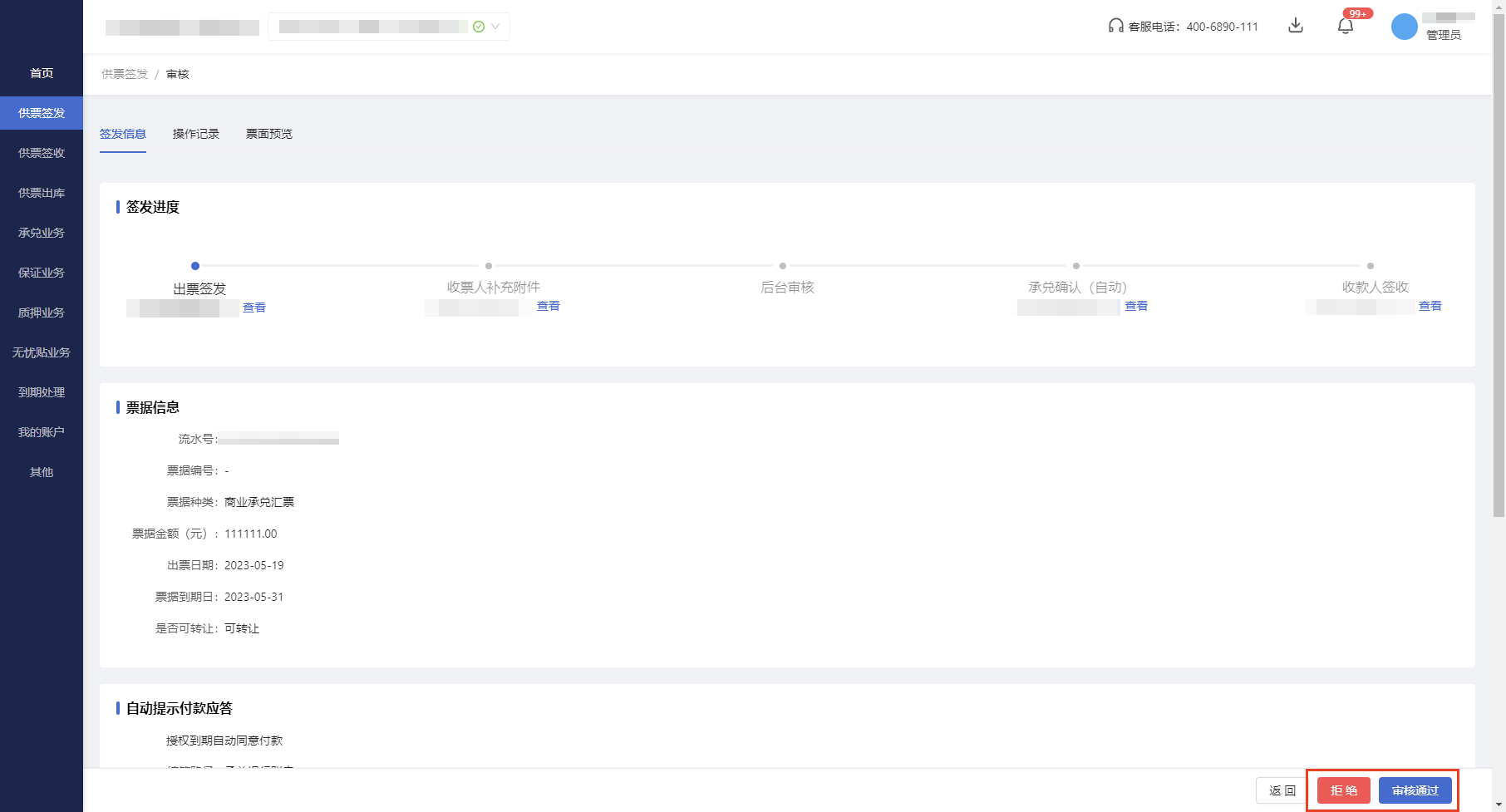Click the blue 审核通过 button

point(1415,790)
